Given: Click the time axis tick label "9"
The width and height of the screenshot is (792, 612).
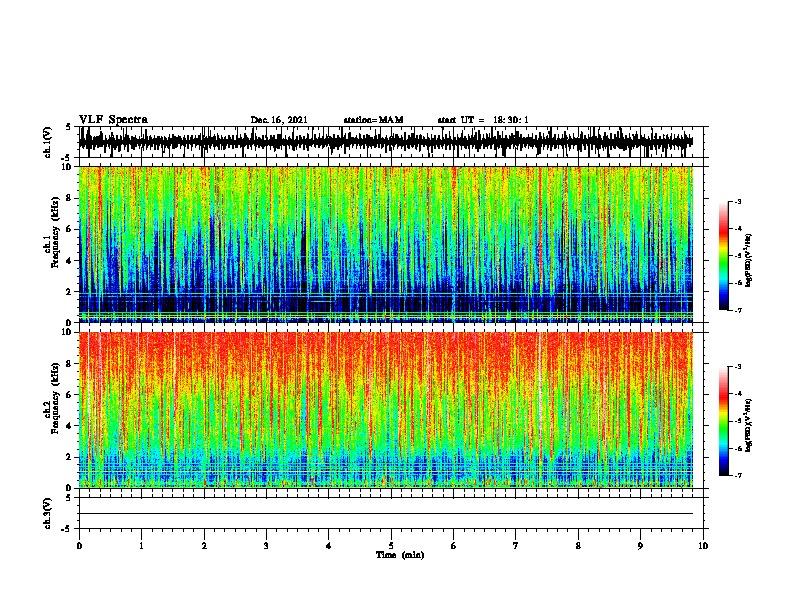Looking at the screenshot, I should [x=640, y=546].
